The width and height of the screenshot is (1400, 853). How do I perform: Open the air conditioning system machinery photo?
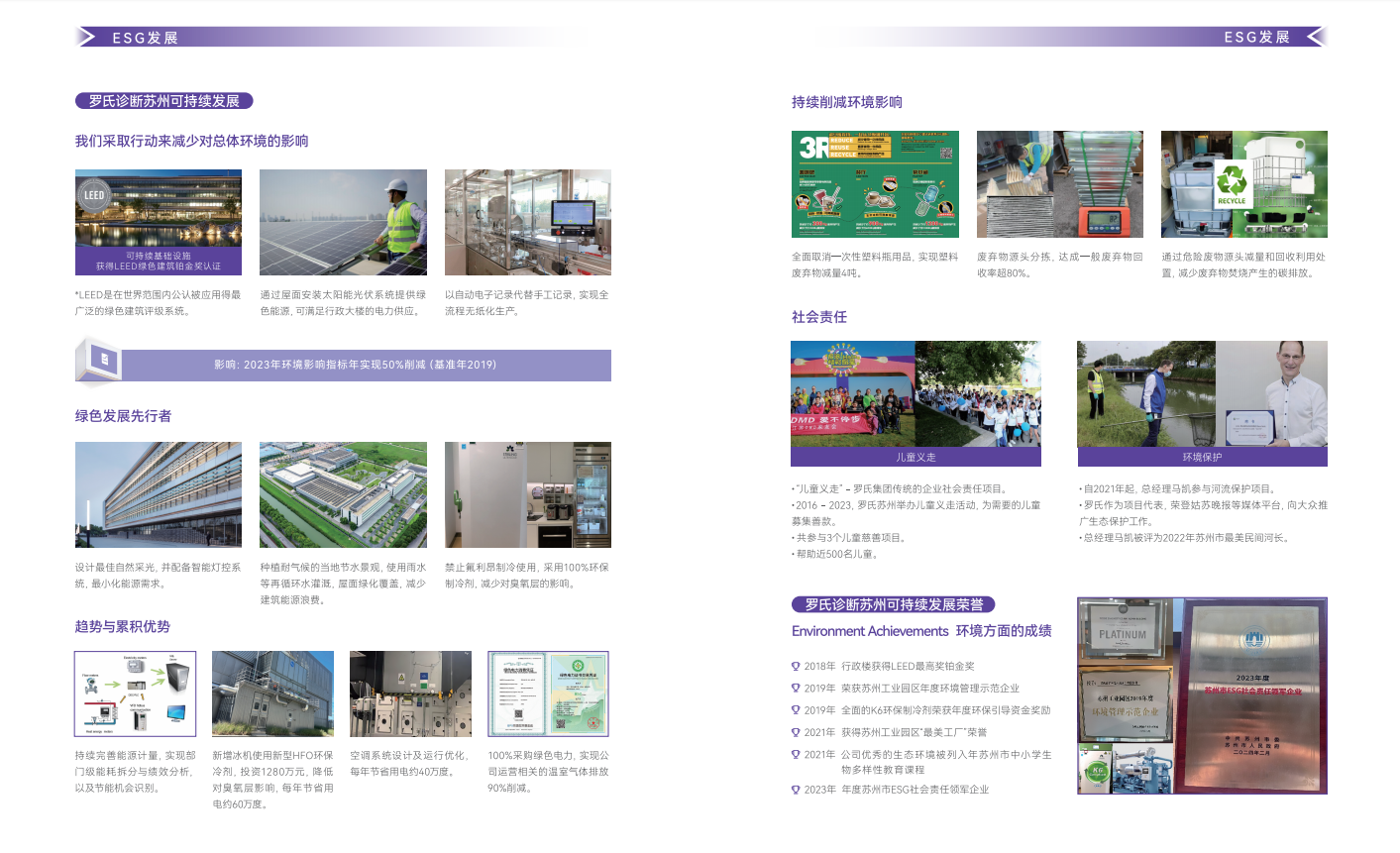coord(410,693)
